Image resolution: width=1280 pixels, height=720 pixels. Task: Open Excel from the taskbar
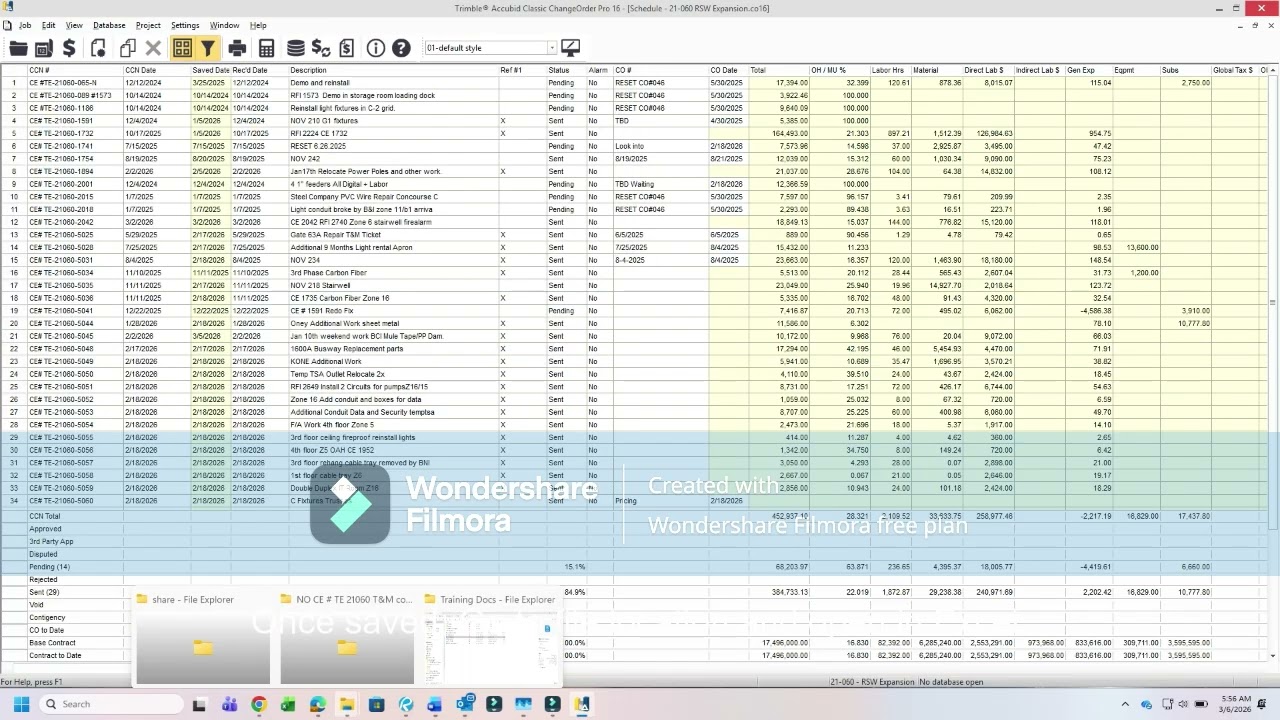(288, 704)
